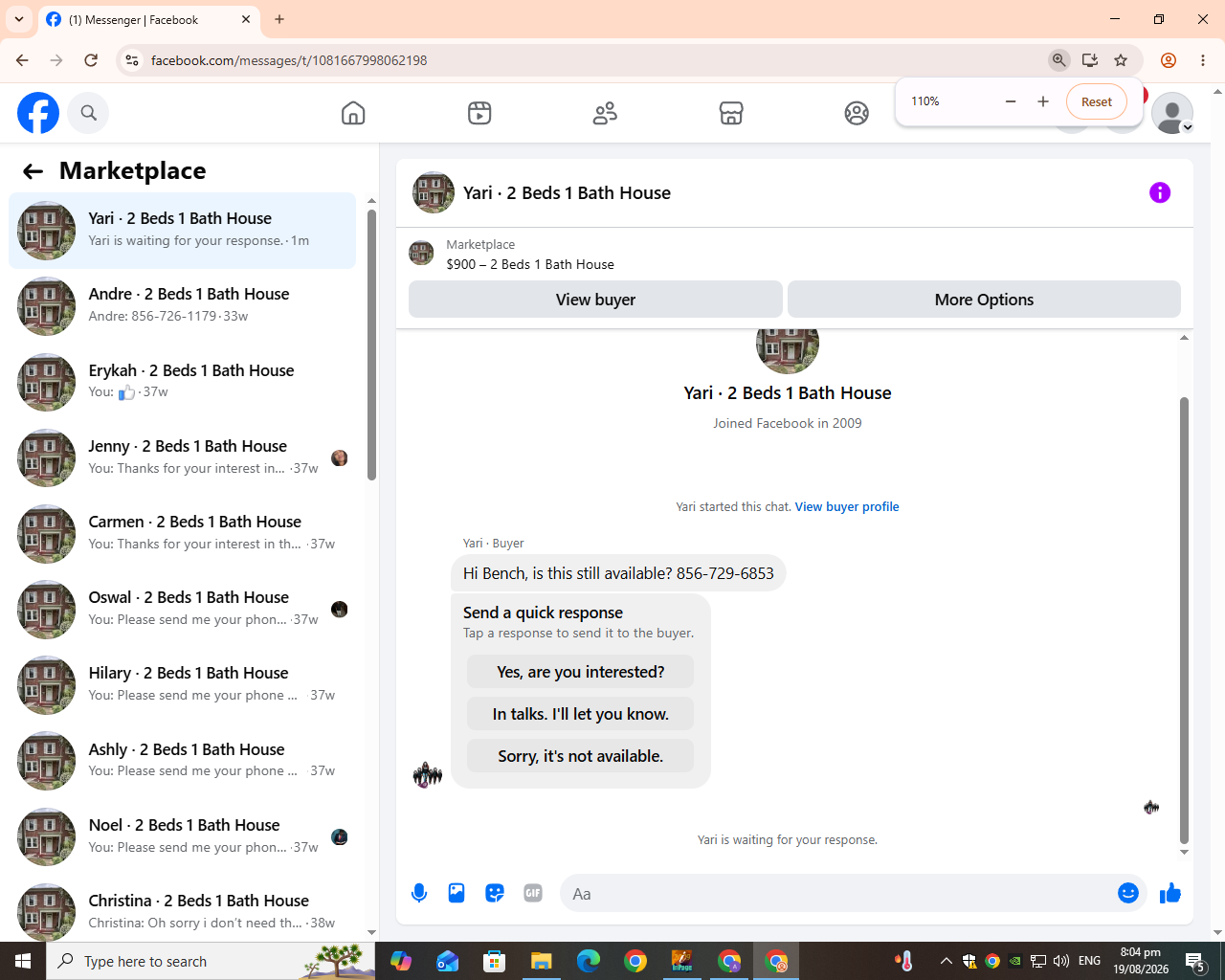Viewport: 1225px width, 980px height.
Task: Open Windows Start menu
Action: [x=23, y=961]
